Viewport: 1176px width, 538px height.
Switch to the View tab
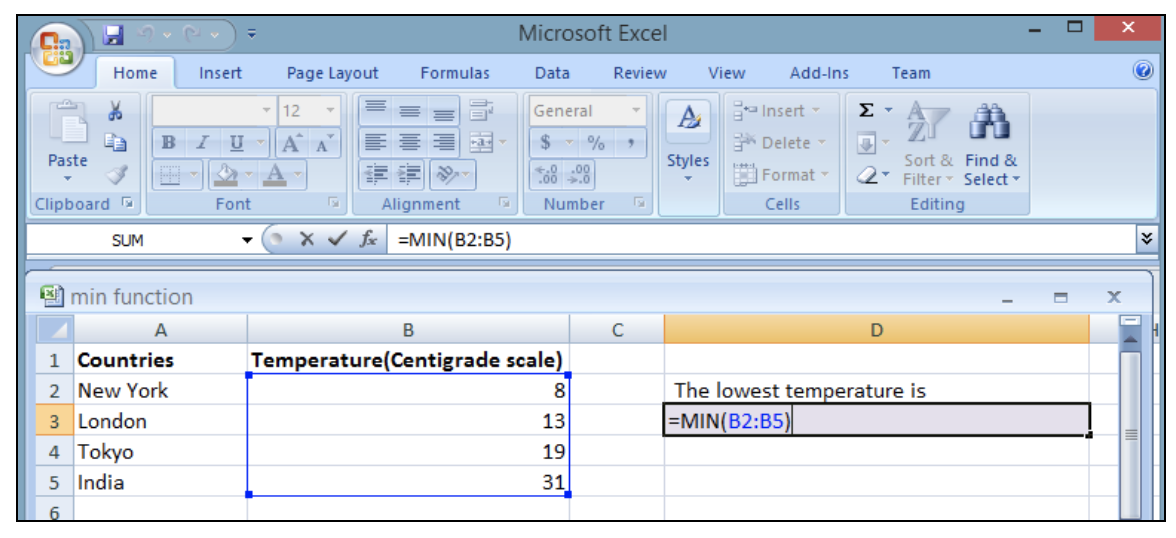(x=727, y=73)
